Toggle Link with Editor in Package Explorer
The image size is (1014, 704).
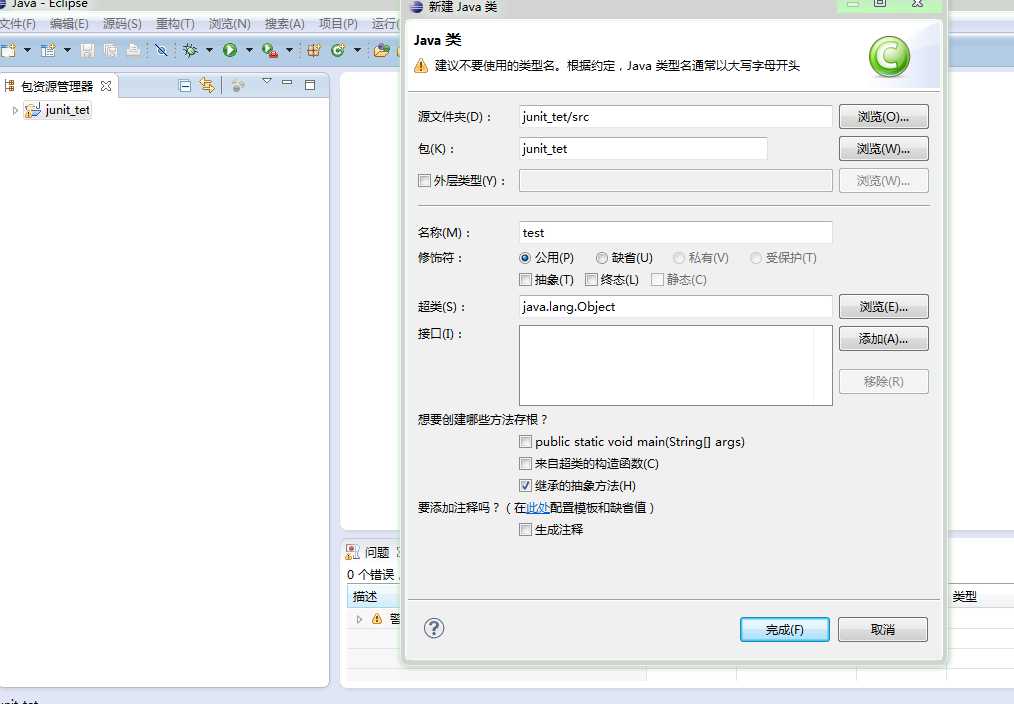tap(207, 85)
